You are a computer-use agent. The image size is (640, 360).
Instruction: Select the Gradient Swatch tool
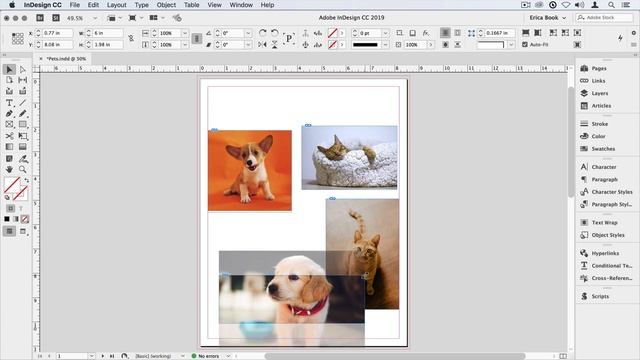pyautogui.click(x=9, y=147)
